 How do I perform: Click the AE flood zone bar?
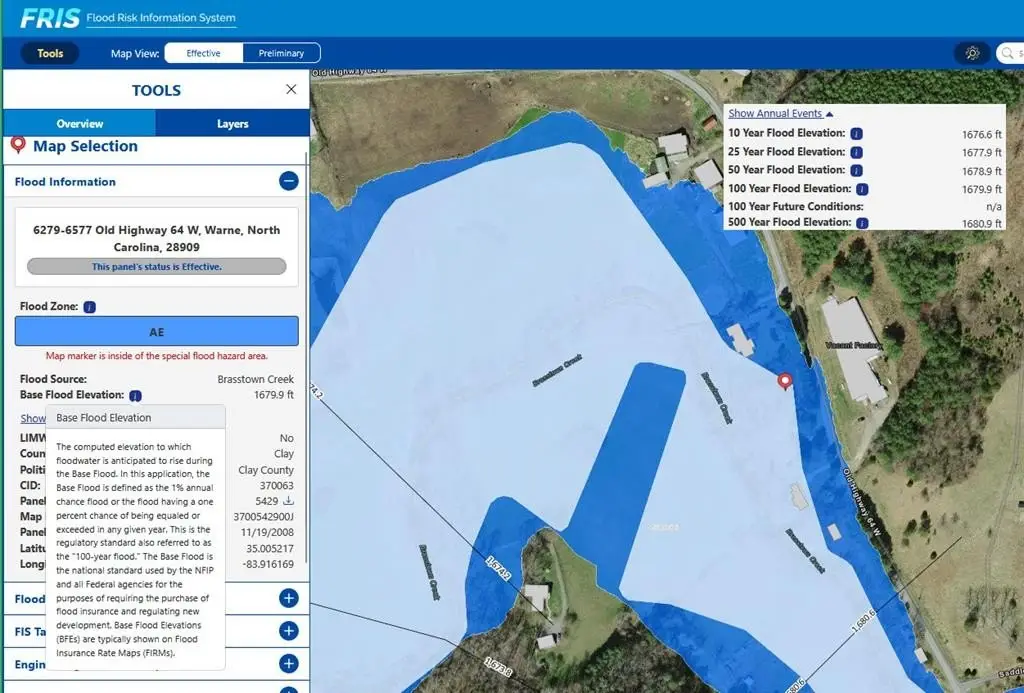tap(156, 332)
